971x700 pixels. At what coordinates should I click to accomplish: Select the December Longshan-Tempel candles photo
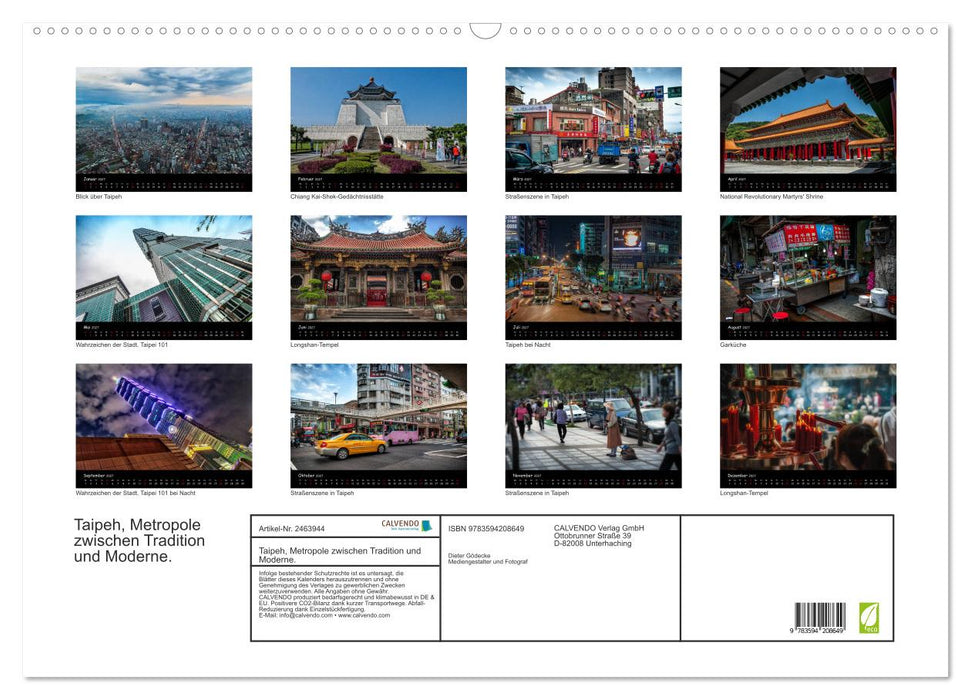808,417
